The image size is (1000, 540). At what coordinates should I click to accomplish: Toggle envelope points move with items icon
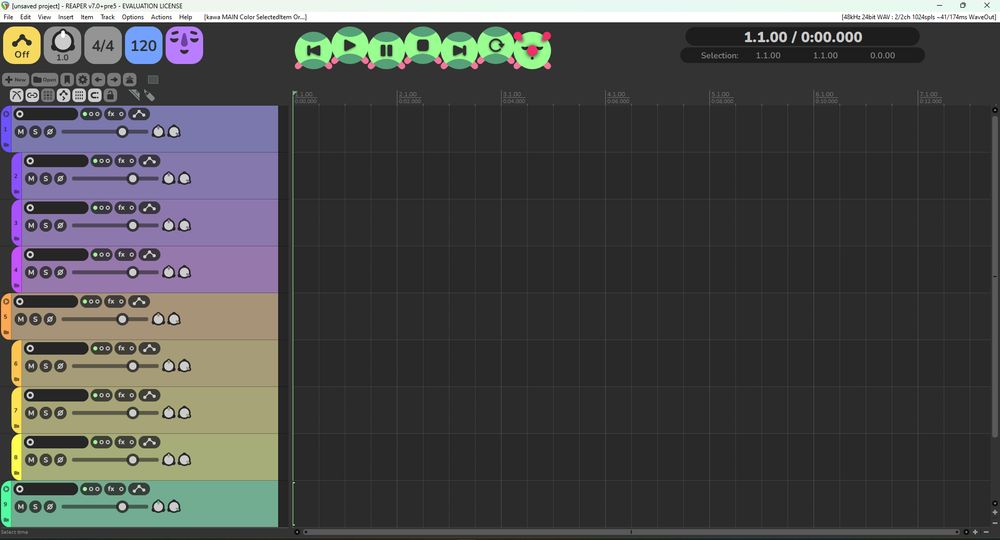(63, 96)
